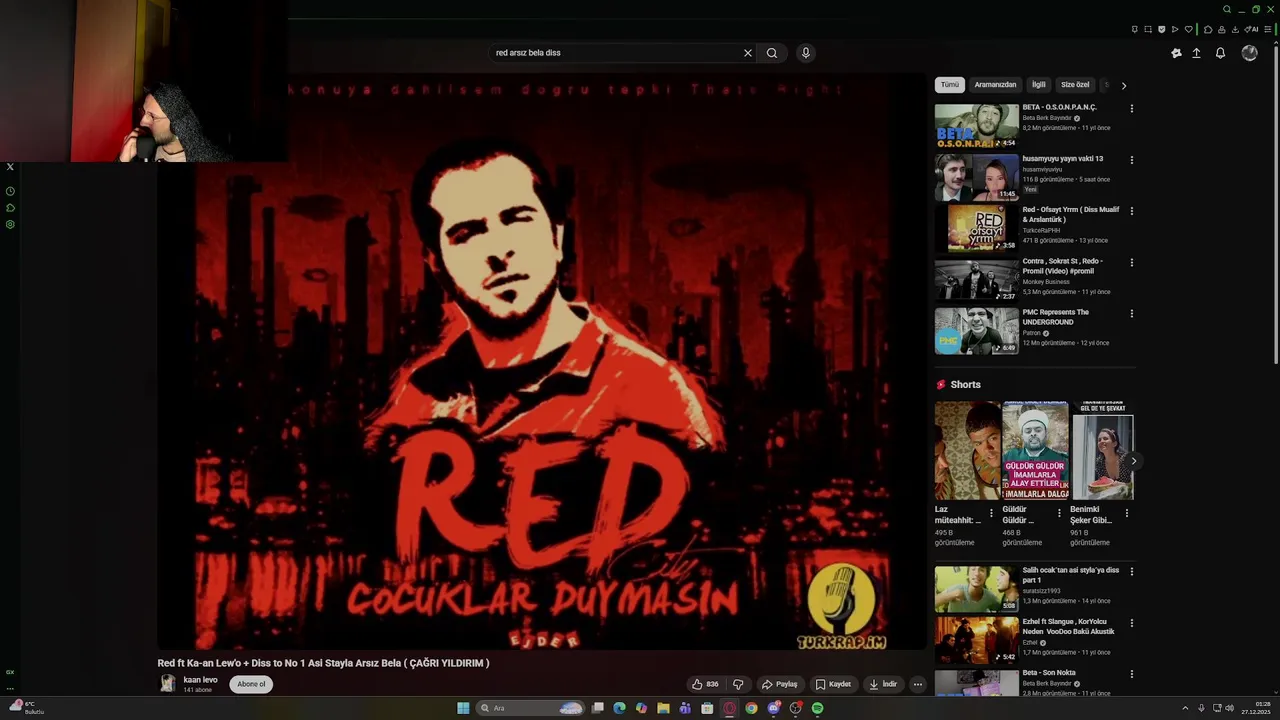Open the upload arrow icon beside the bell

pos(1196,53)
